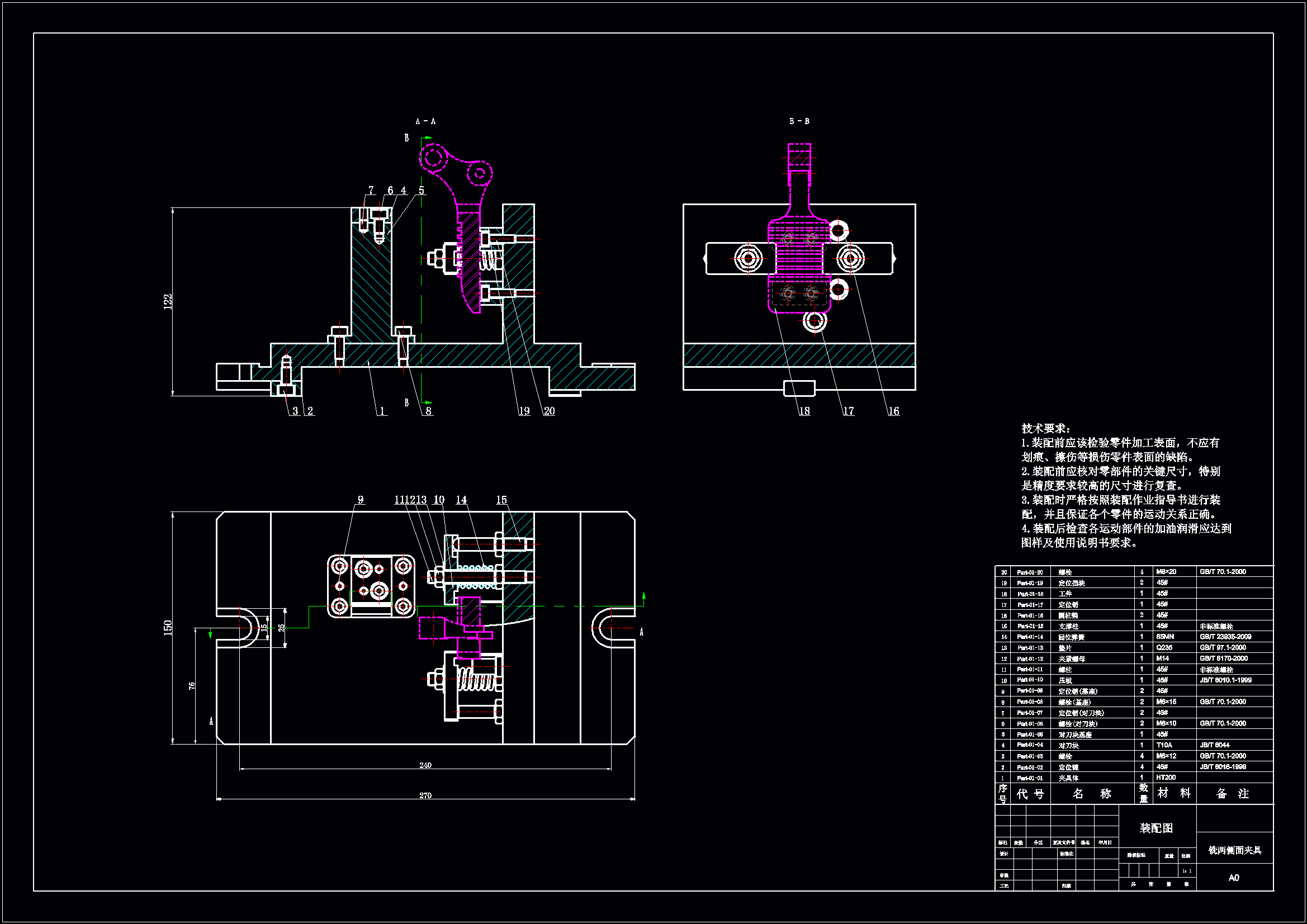Screen dimensions: 1307x924
Task: Select the 65MN material cell
Action: click(x=1164, y=637)
